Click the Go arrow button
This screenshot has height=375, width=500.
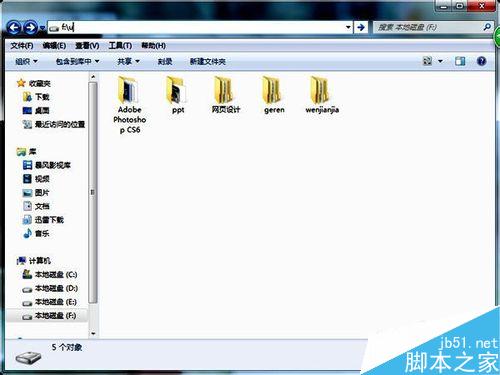click(361, 27)
